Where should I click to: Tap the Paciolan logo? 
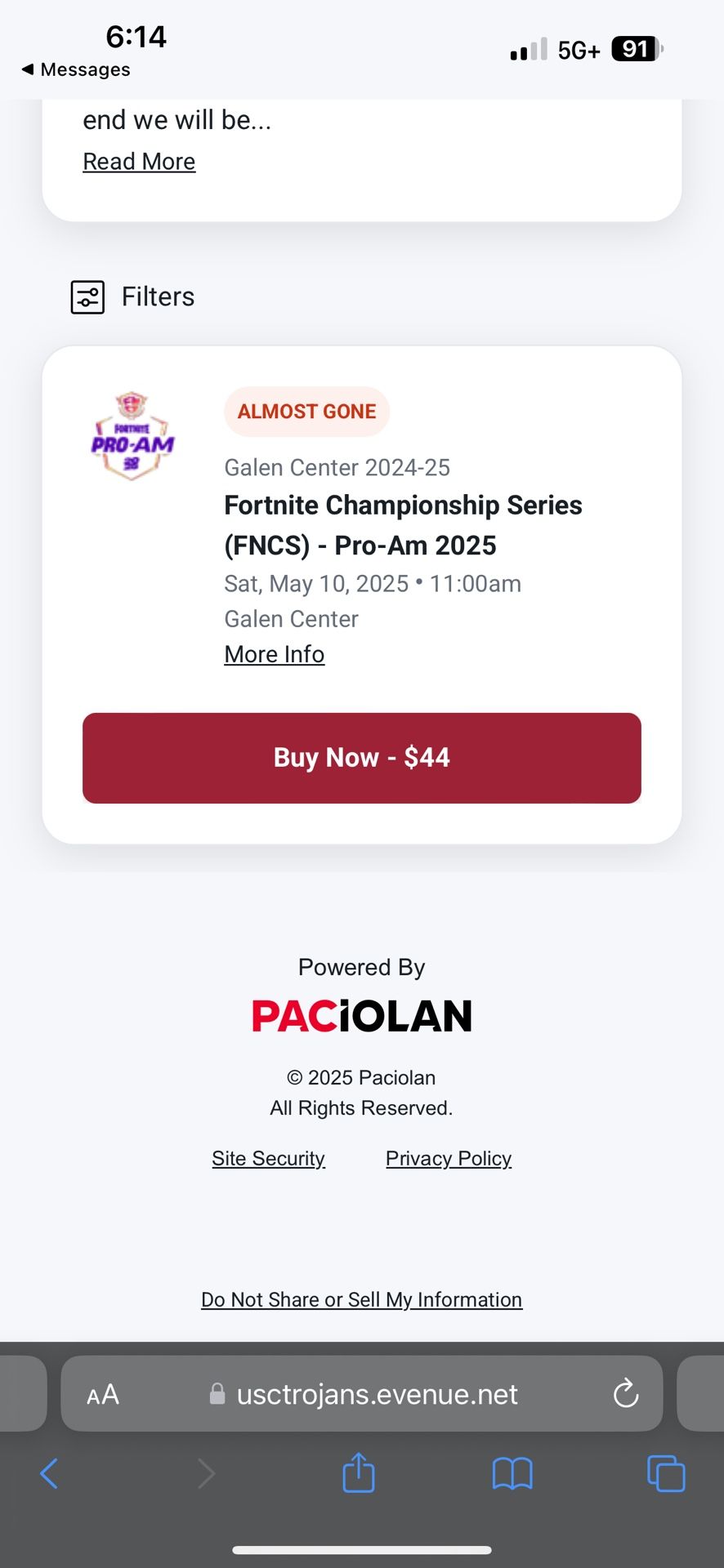pyautogui.click(x=362, y=1016)
